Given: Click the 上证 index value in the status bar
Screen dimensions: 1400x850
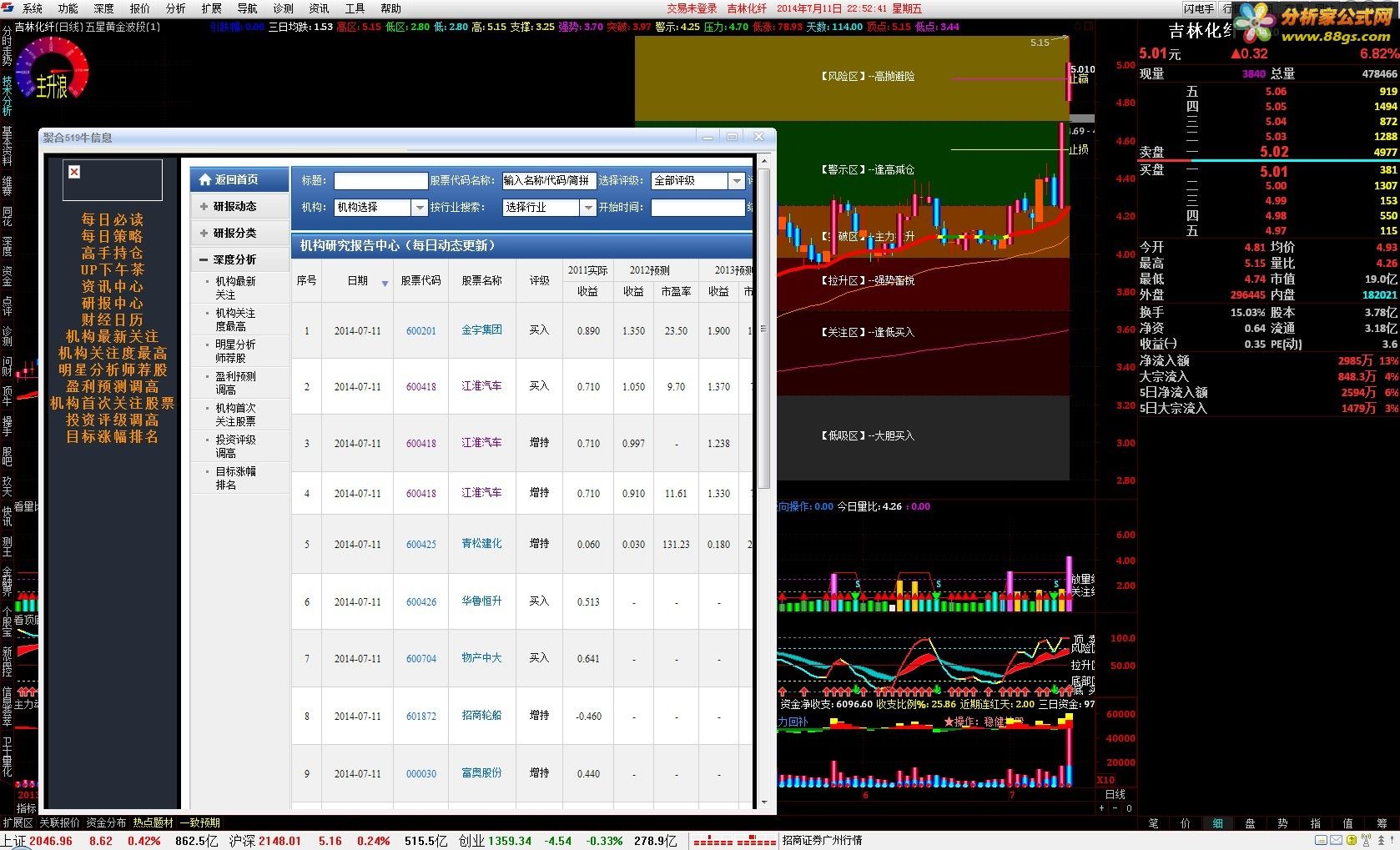Looking at the screenshot, I should 50,841.
